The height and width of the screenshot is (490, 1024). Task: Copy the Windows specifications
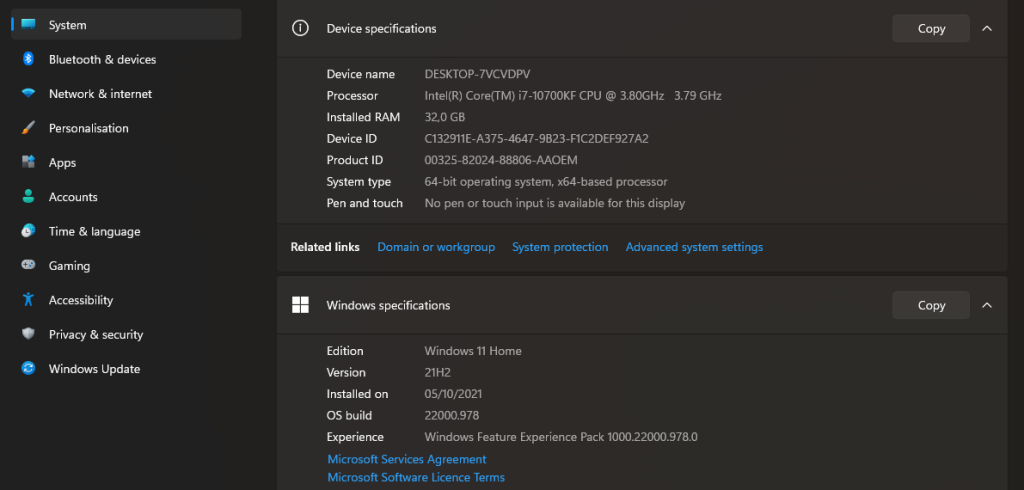click(930, 305)
